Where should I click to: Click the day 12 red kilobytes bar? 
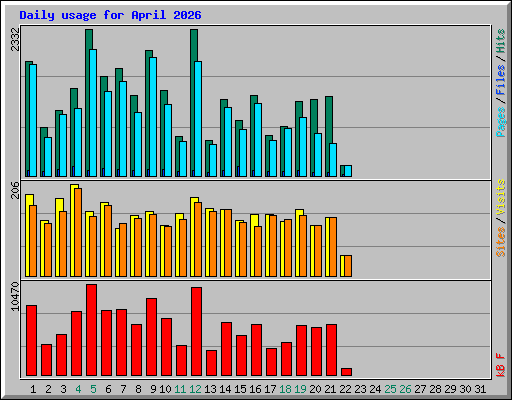[x=197, y=332]
